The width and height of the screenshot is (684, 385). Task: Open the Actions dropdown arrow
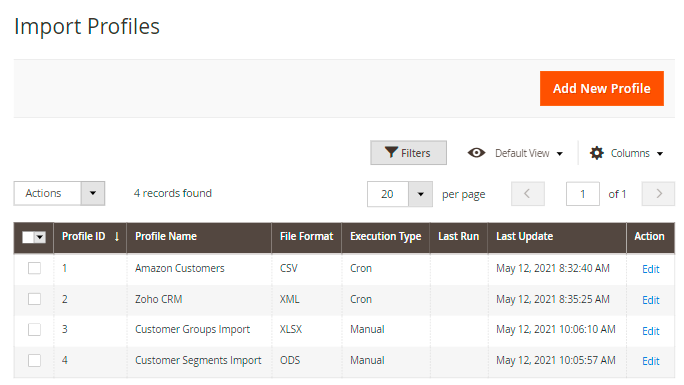[92, 193]
